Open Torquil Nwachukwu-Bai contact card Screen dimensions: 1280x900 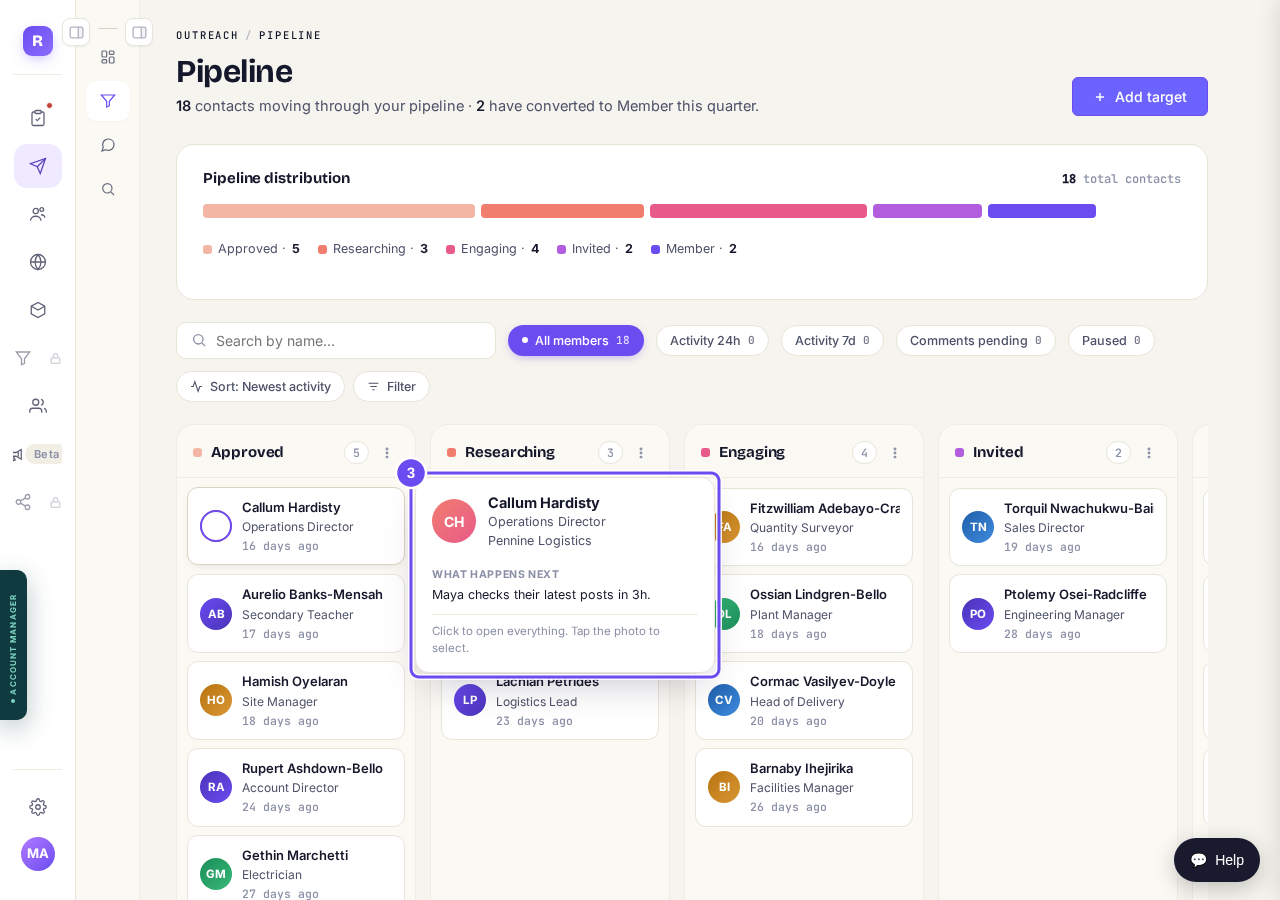pyautogui.click(x=1058, y=527)
